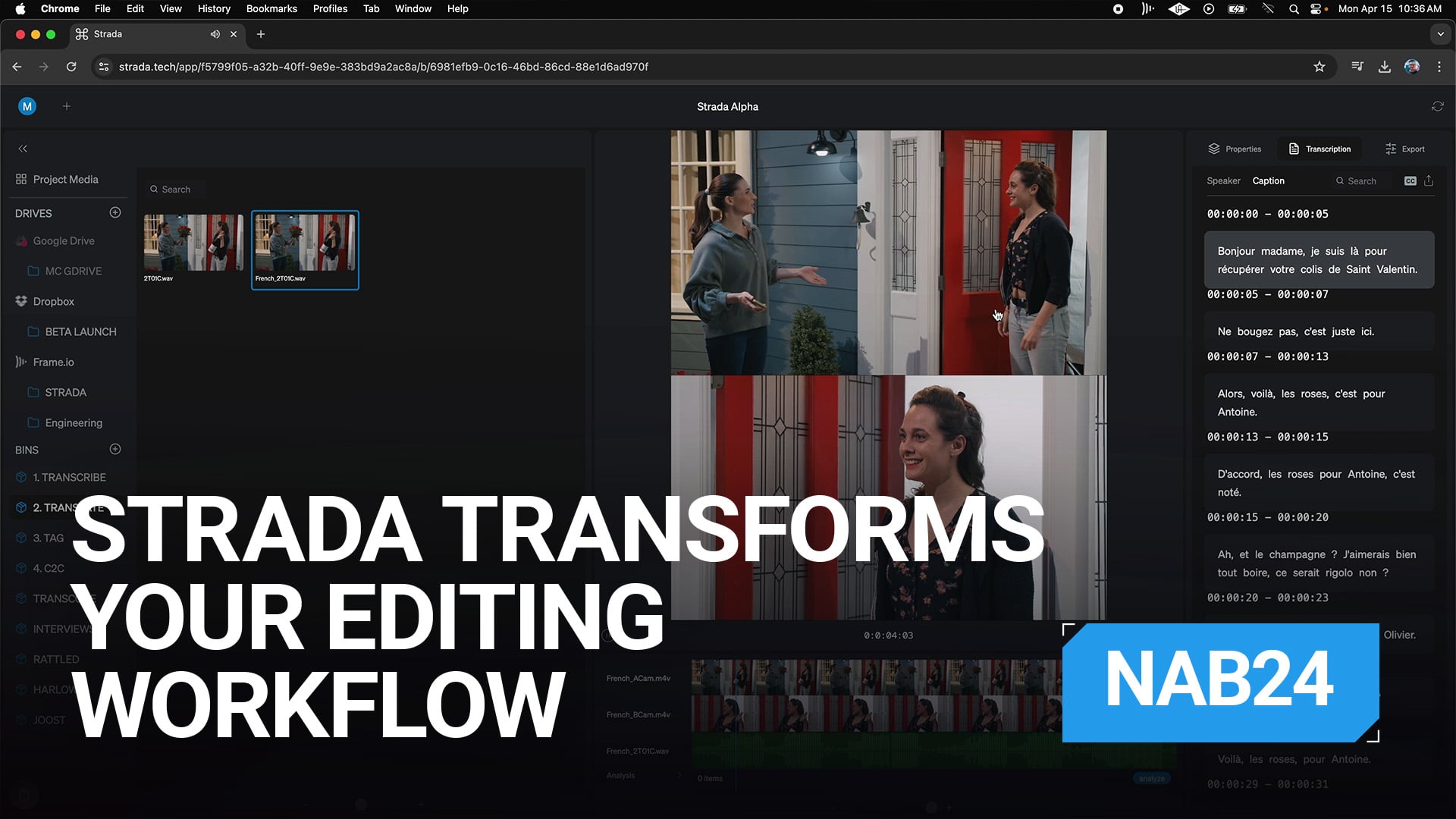Select the Speaker view tab
This screenshot has height=819, width=1456.
click(1223, 180)
